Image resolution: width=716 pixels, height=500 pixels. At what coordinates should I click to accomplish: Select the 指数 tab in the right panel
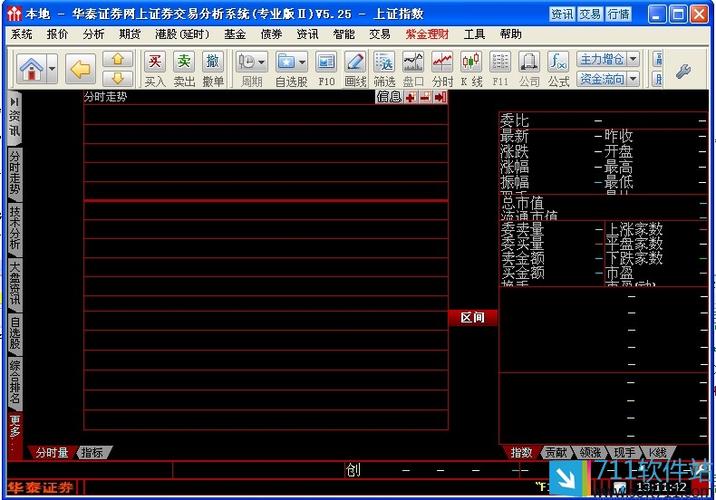pyautogui.click(x=521, y=453)
